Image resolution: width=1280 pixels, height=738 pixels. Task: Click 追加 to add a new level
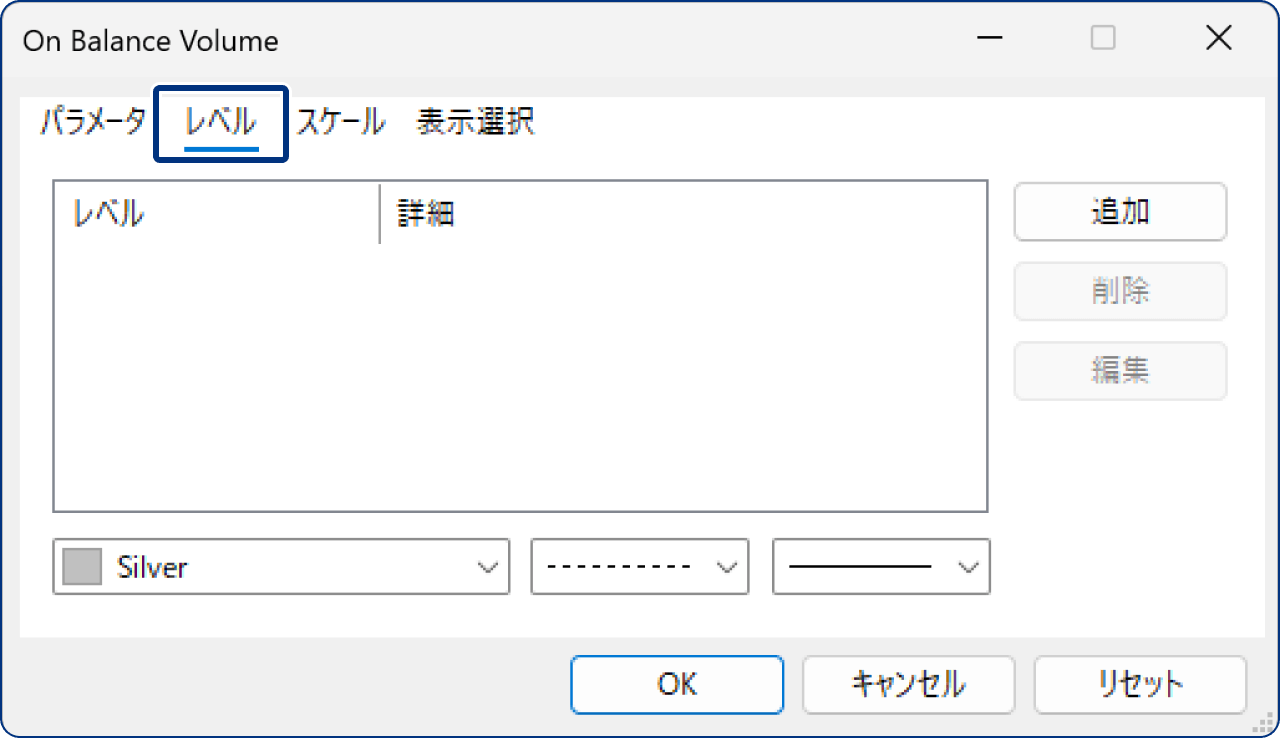[1119, 211]
